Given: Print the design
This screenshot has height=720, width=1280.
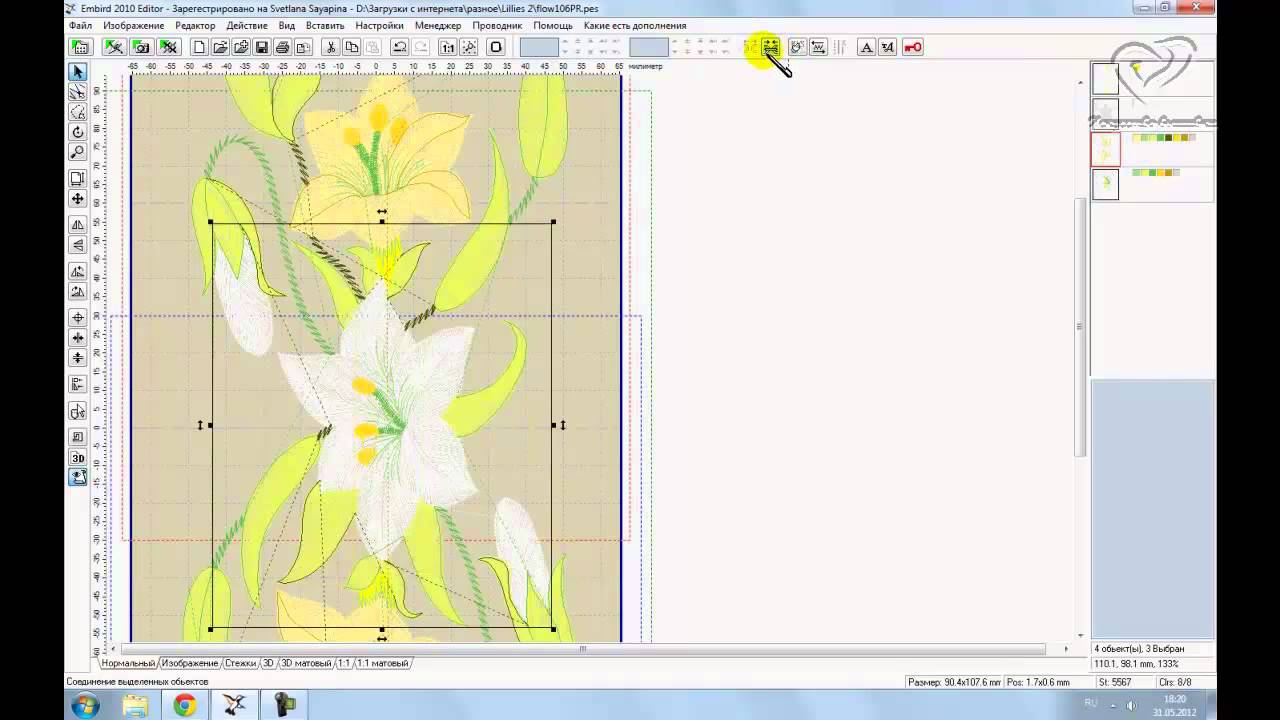Looking at the screenshot, I should 283,47.
